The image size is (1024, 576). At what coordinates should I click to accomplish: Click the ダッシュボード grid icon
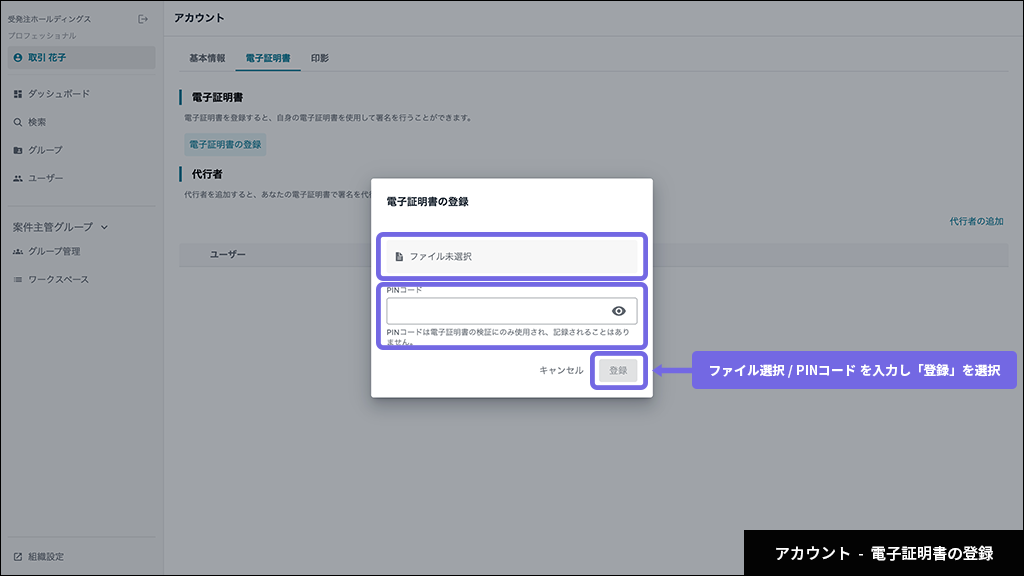coord(18,94)
